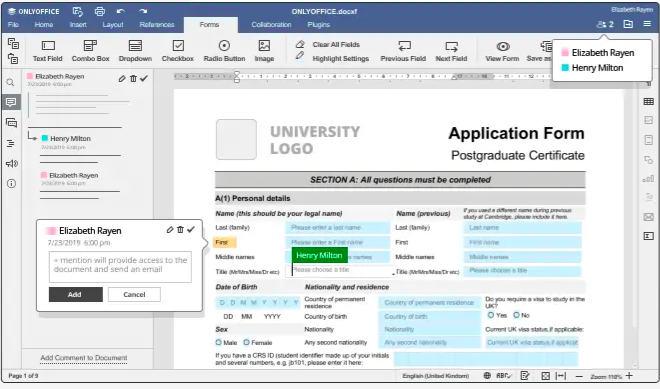This screenshot has height=389, width=660.
Task: Insert an Image form field
Action: click(264, 51)
